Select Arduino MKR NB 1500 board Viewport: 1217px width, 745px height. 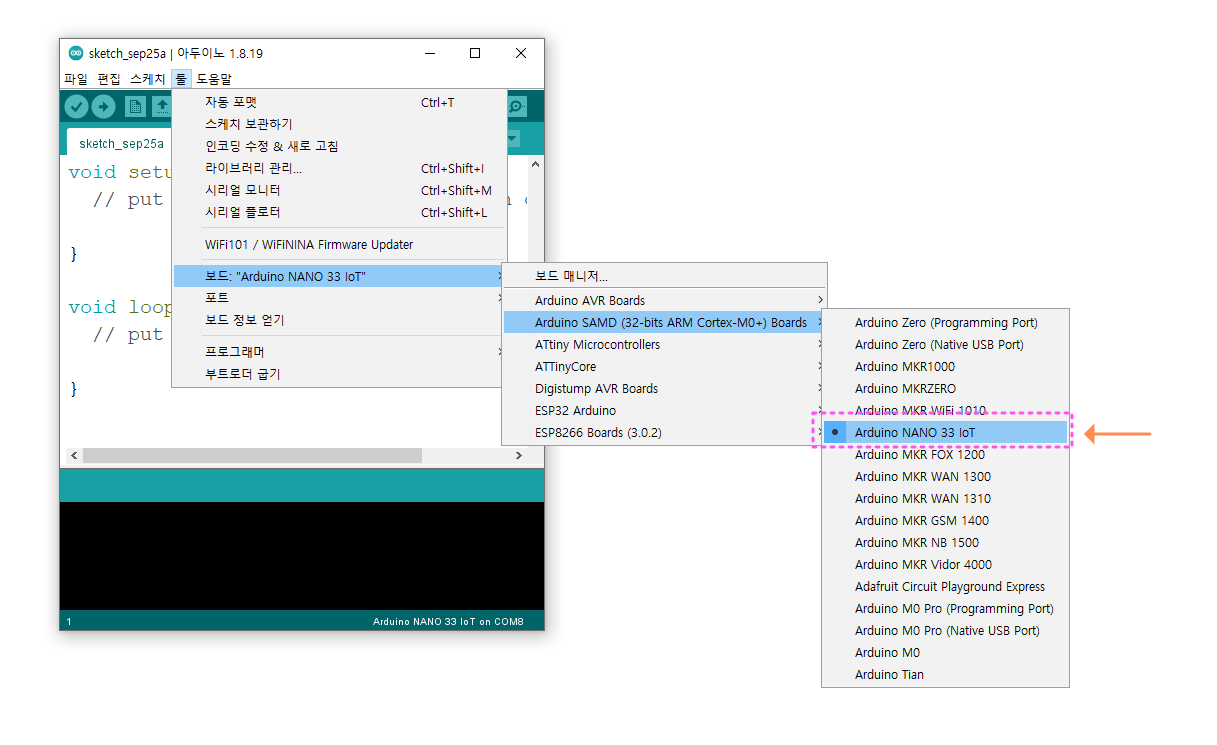click(x=945, y=542)
